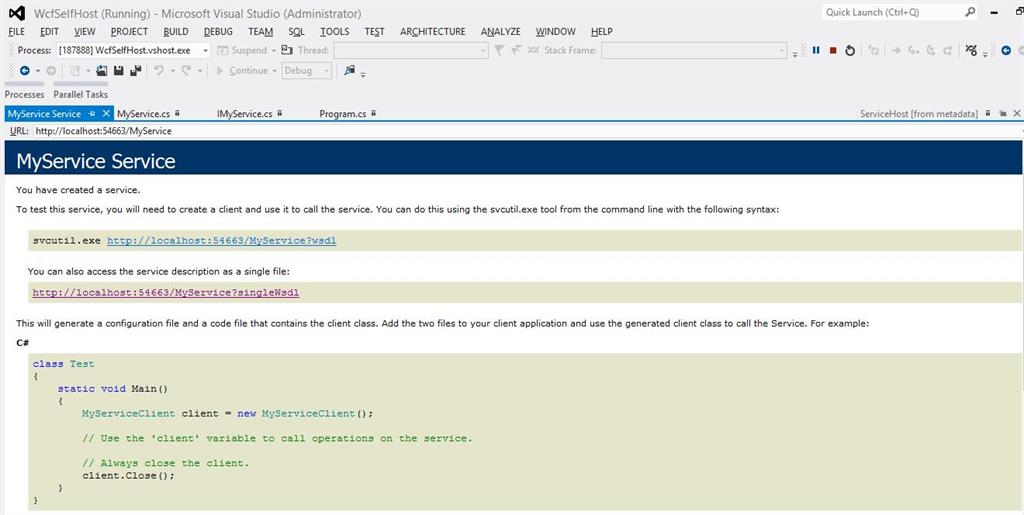Open the BUILD menu

176,31
